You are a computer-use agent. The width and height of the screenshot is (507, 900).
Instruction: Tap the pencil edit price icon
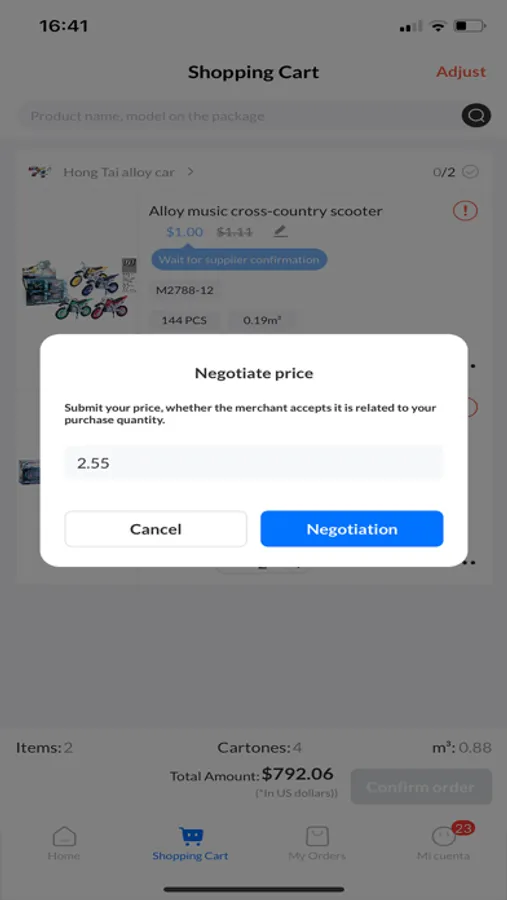pyautogui.click(x=280, y=232)
